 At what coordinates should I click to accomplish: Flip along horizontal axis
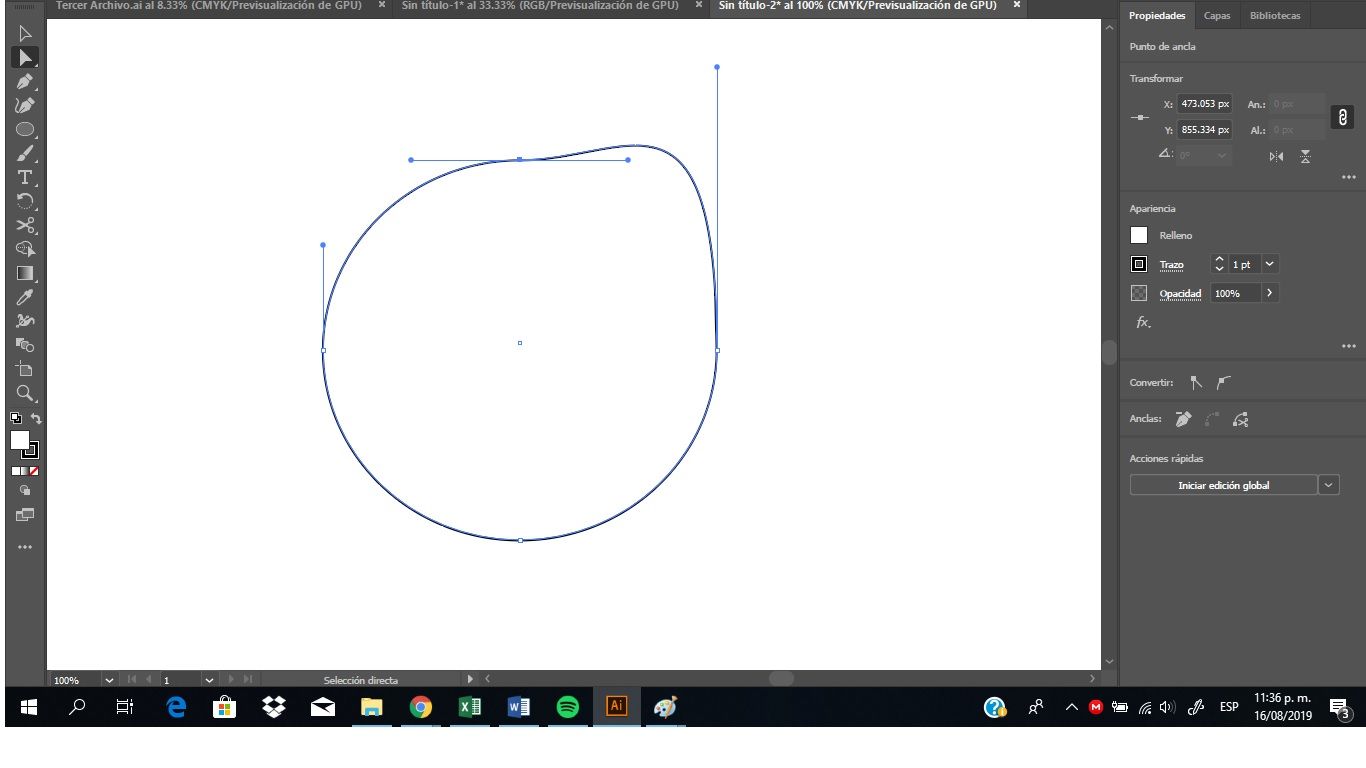click(1276, 156)
